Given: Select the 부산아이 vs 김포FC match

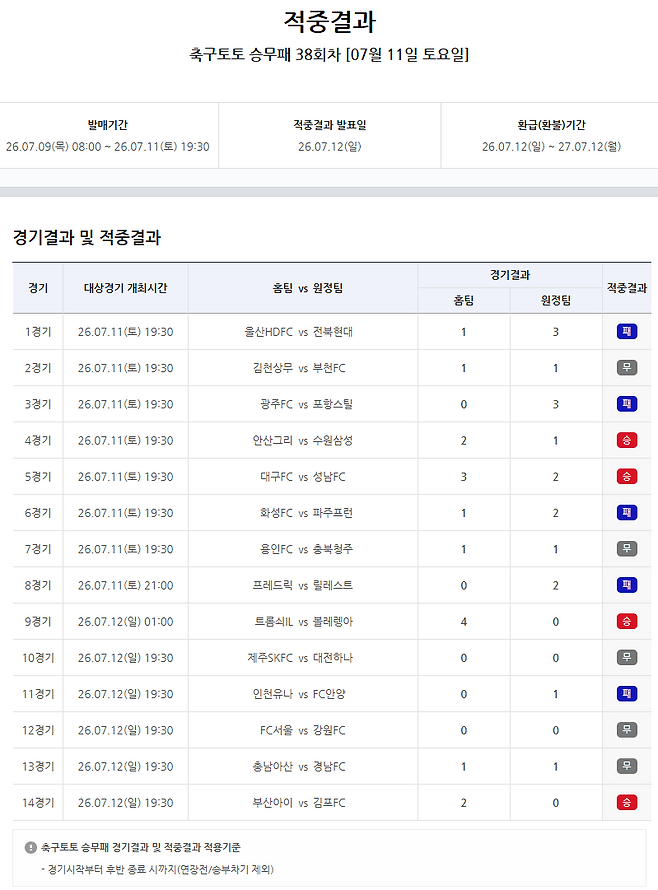Looking at the screenshot, I should 299,803.
